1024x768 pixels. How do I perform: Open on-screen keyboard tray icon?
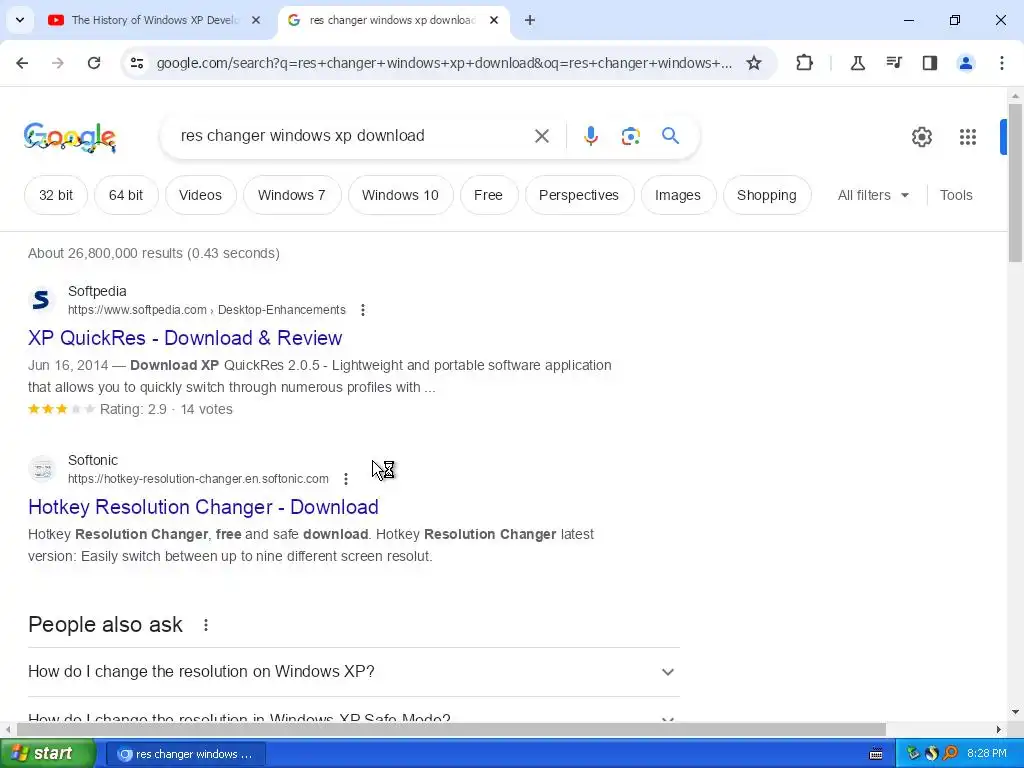876,754
